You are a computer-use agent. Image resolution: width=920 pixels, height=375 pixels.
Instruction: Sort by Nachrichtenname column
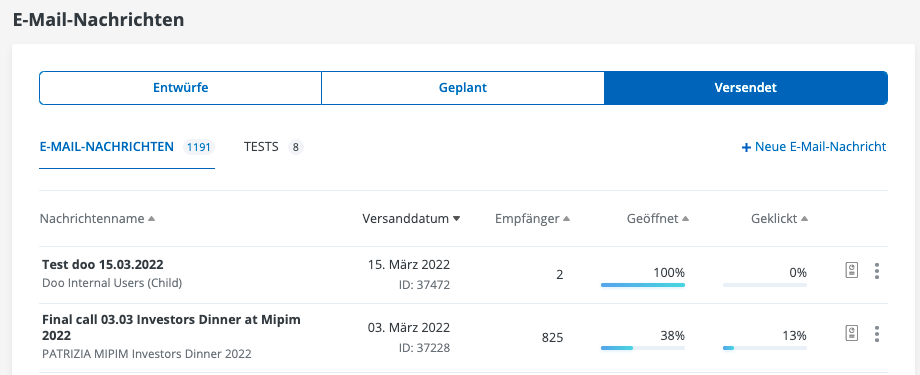click(97, 218)
